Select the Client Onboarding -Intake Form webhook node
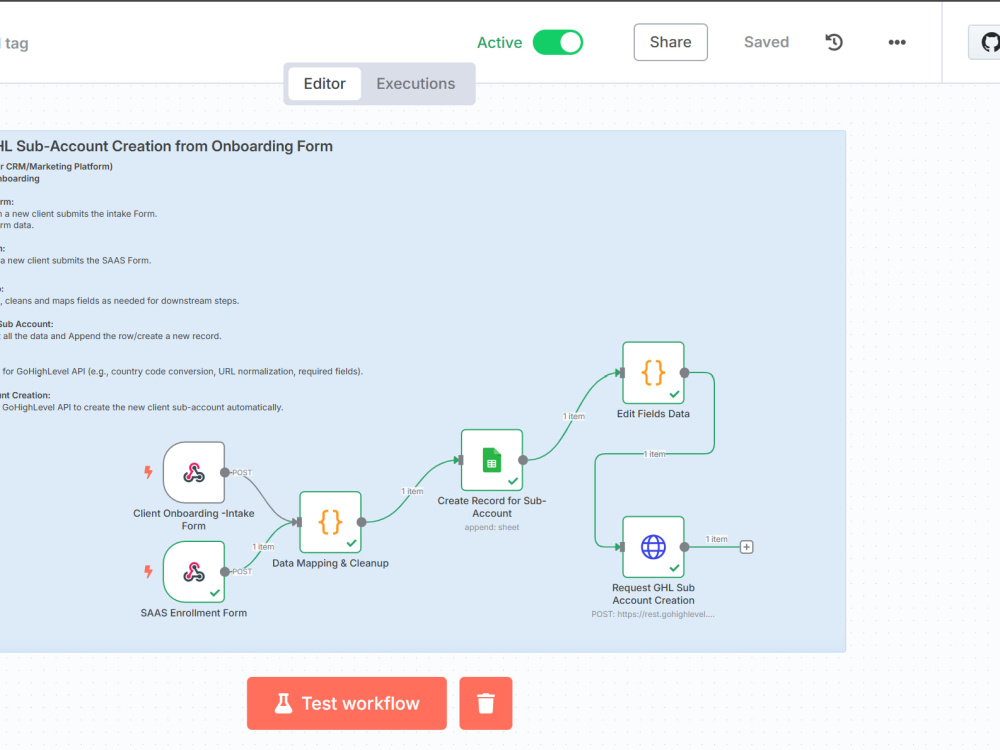Screen dimensions: 1000x750 [x=194, y=473]
